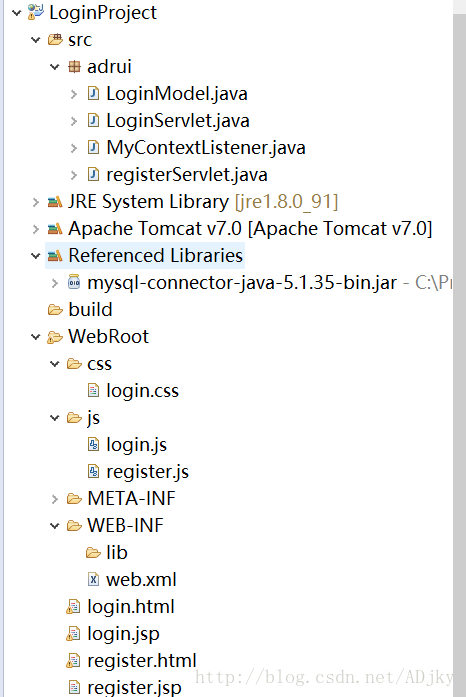Click the LoginServlet.java file icon
Image resolution: width=466 pixels, height=697 pixels.
click(x=93, y=120)
